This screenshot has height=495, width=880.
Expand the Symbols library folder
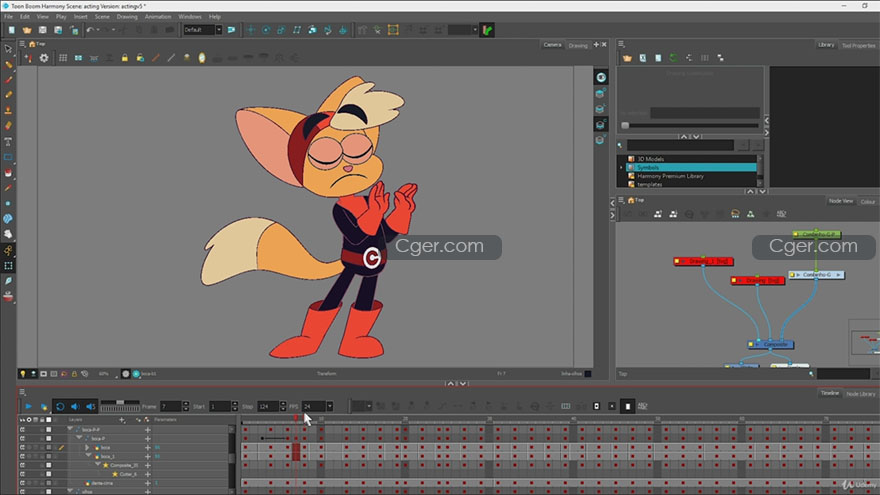tap(621, 168)
